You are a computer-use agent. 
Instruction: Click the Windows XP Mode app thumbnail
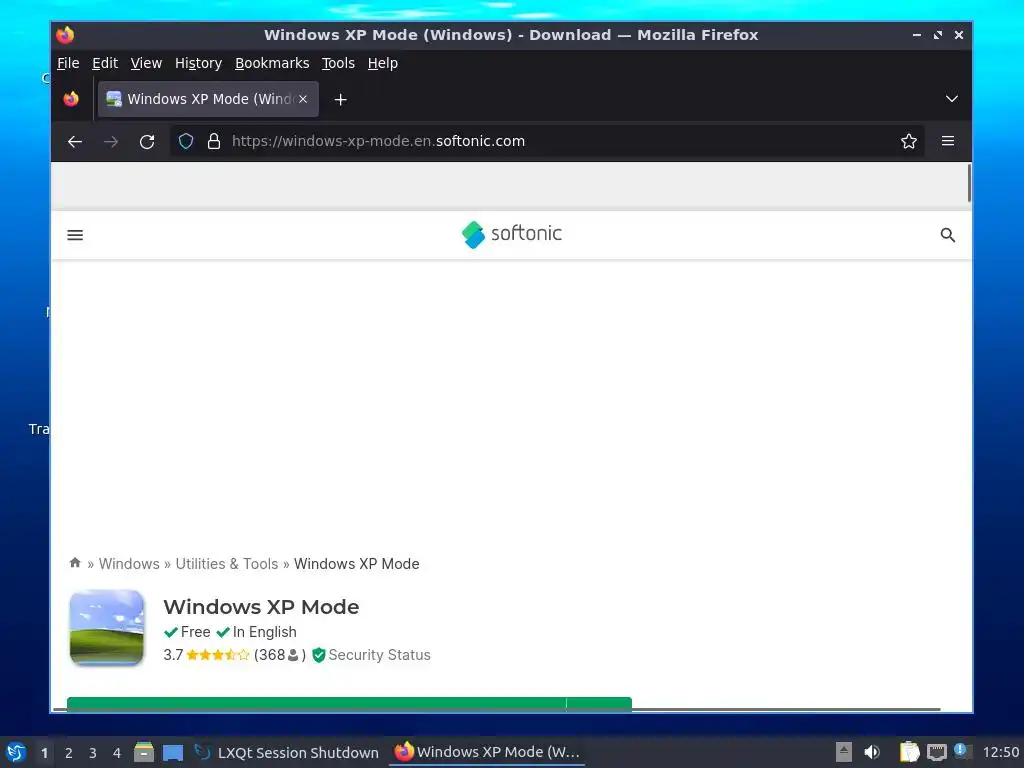point(106,628)
